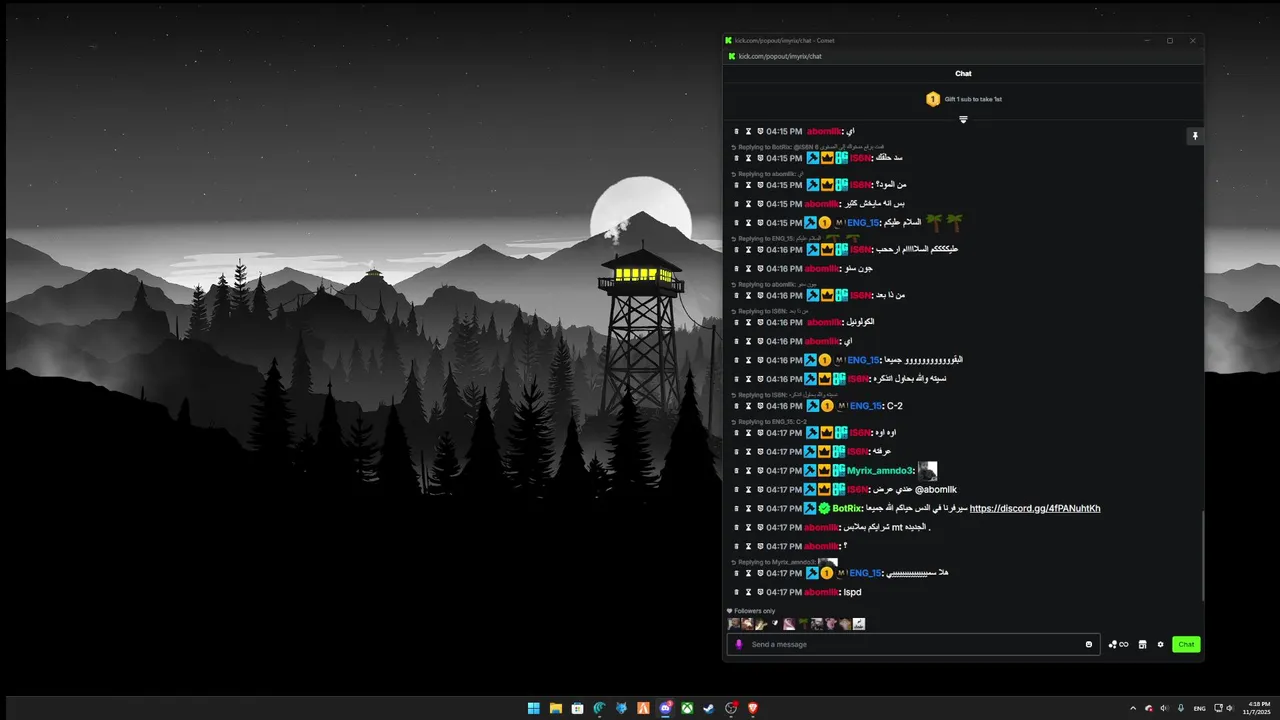The height and width of the screenshot is (720, 1280).
Task: Open Myrix_amndo3's user profile
Action: click(880, 470)
